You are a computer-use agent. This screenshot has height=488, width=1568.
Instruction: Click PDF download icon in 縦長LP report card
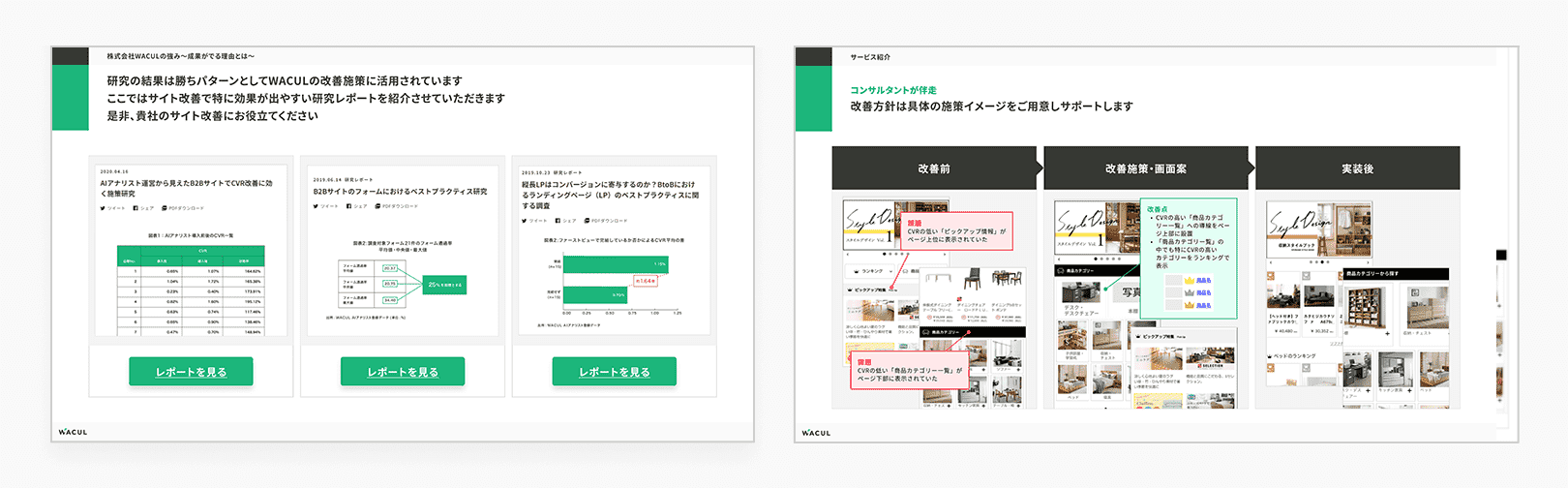[x=587, y=221]
